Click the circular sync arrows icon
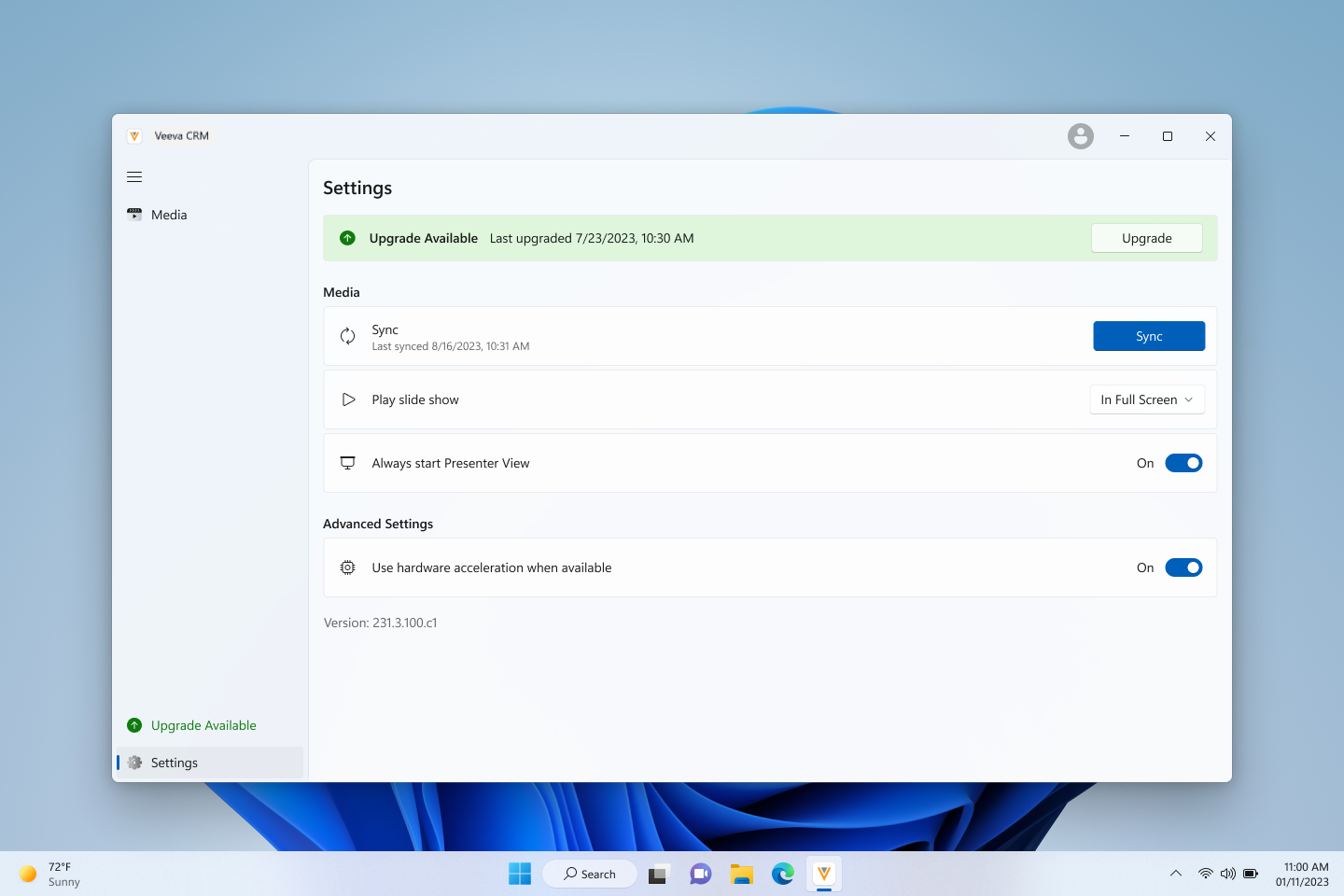The height and width of the screenshot is (896, 1344). pyautogui.click(x=347, y=336)
